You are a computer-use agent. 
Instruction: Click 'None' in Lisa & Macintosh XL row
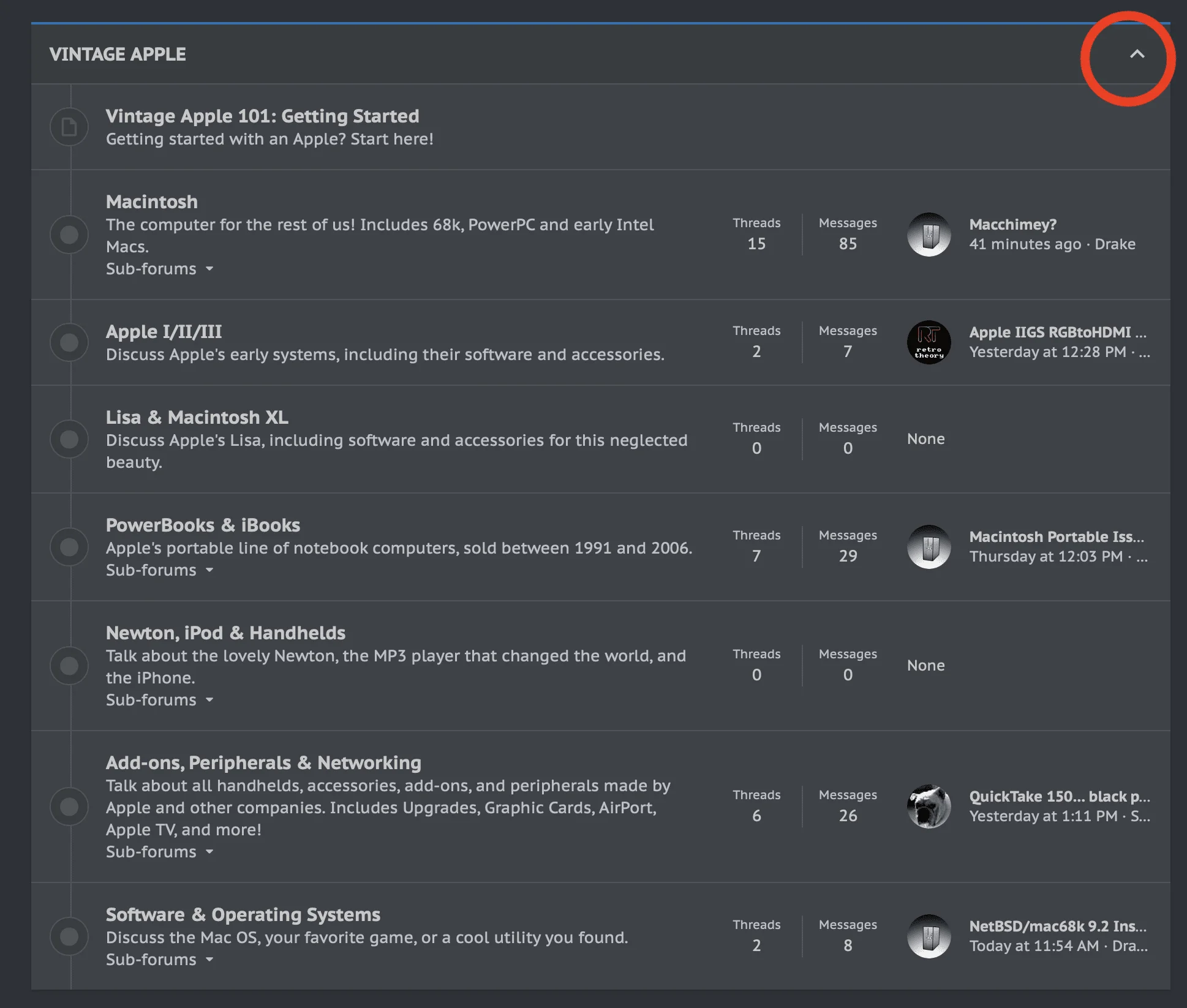pos(925,439)
